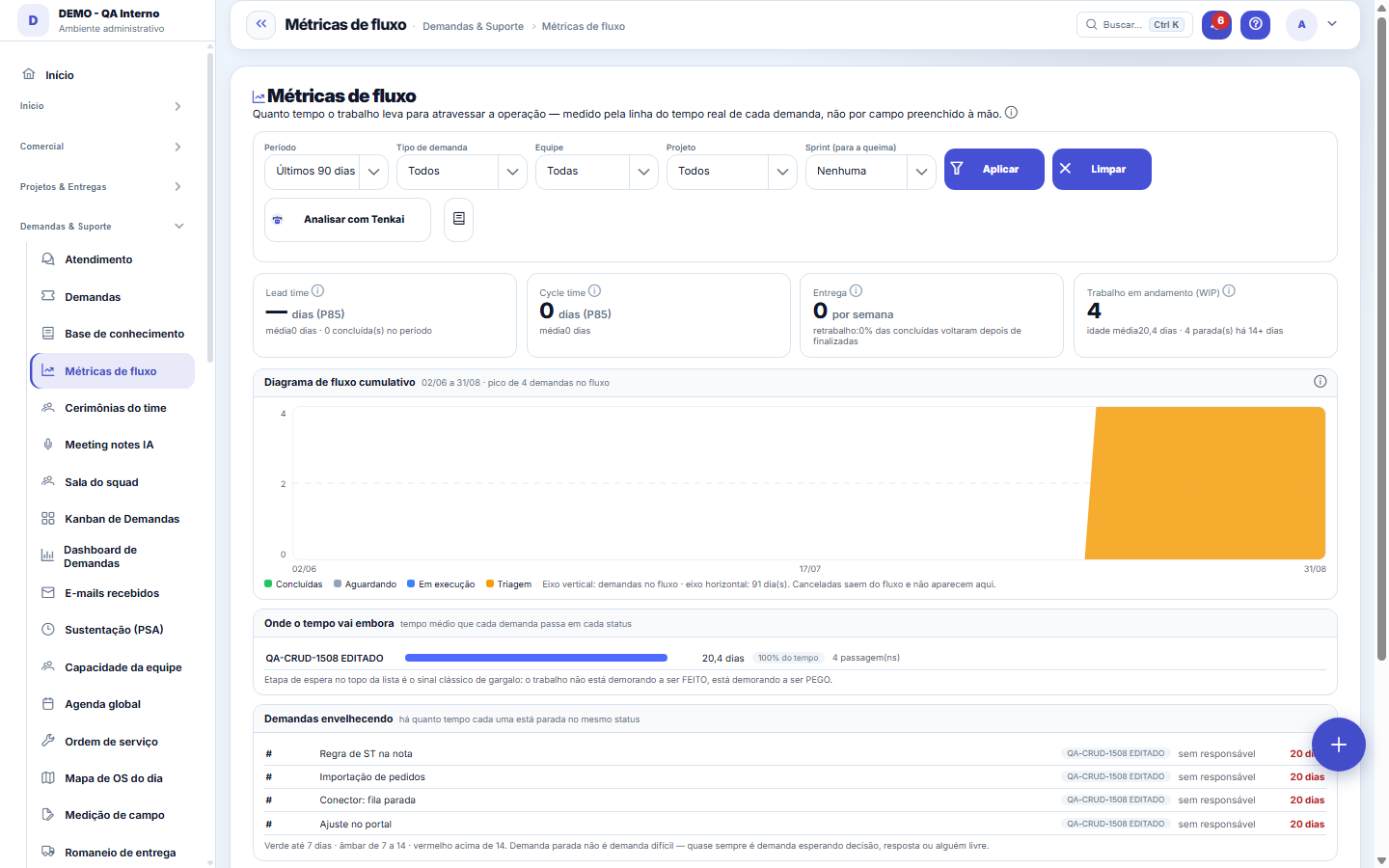
Task: Click the Aplicar filter button
Action: click(994, 169)
